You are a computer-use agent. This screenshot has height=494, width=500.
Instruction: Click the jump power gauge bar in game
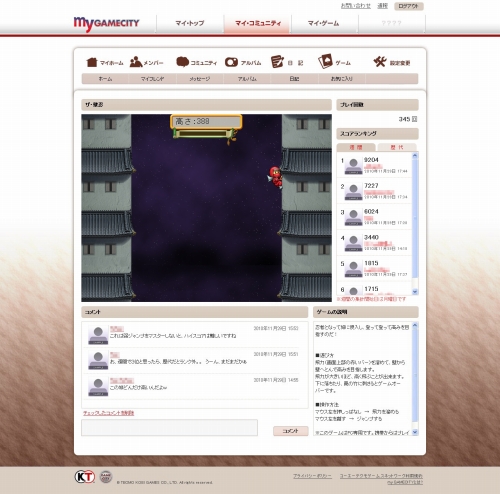204,134
